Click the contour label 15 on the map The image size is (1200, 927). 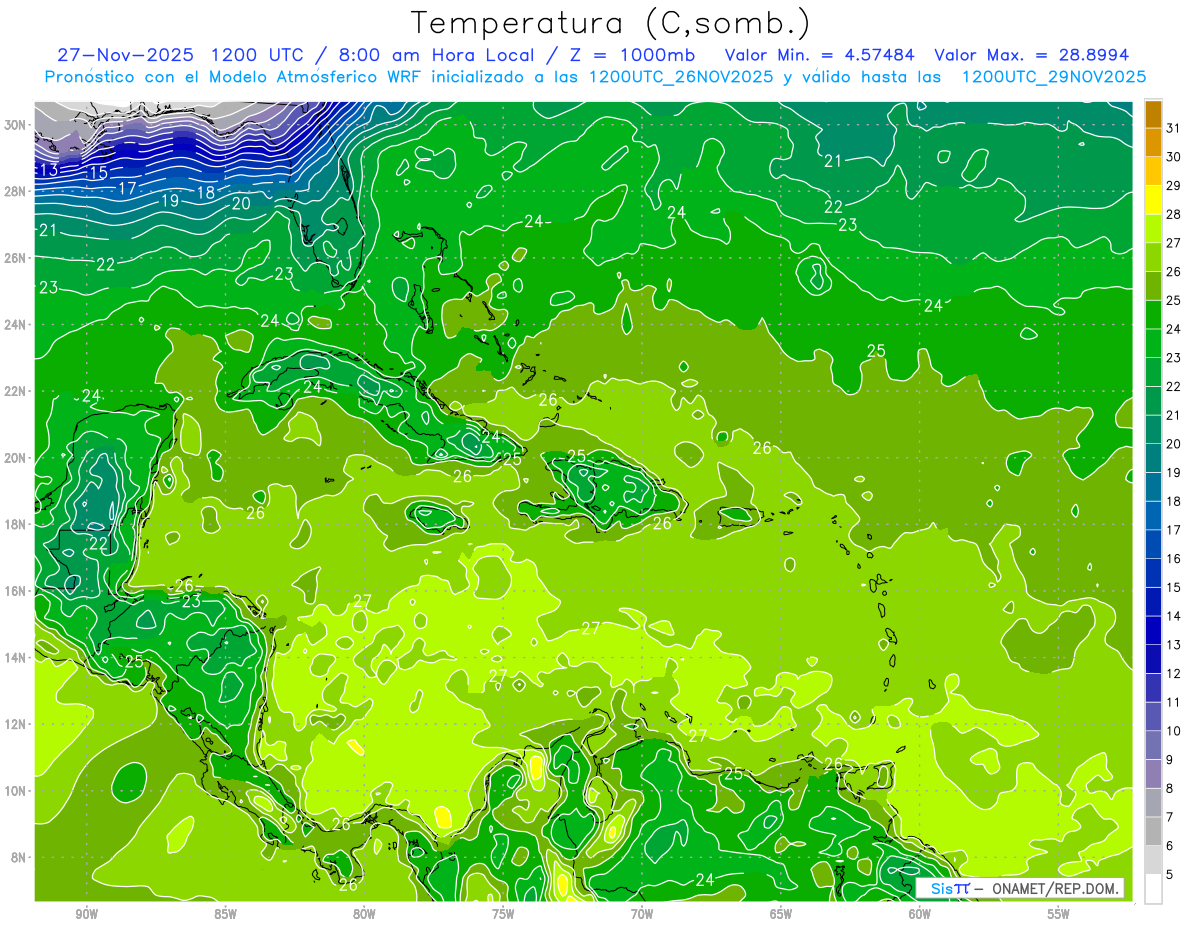tap(97, 173)
